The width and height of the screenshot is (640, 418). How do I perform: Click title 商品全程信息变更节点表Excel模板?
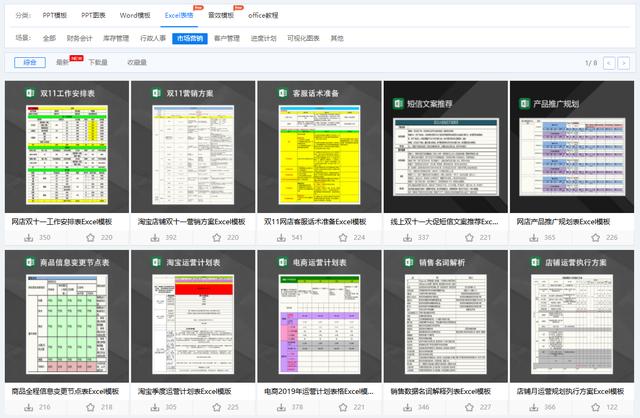[x=65, y=391]
